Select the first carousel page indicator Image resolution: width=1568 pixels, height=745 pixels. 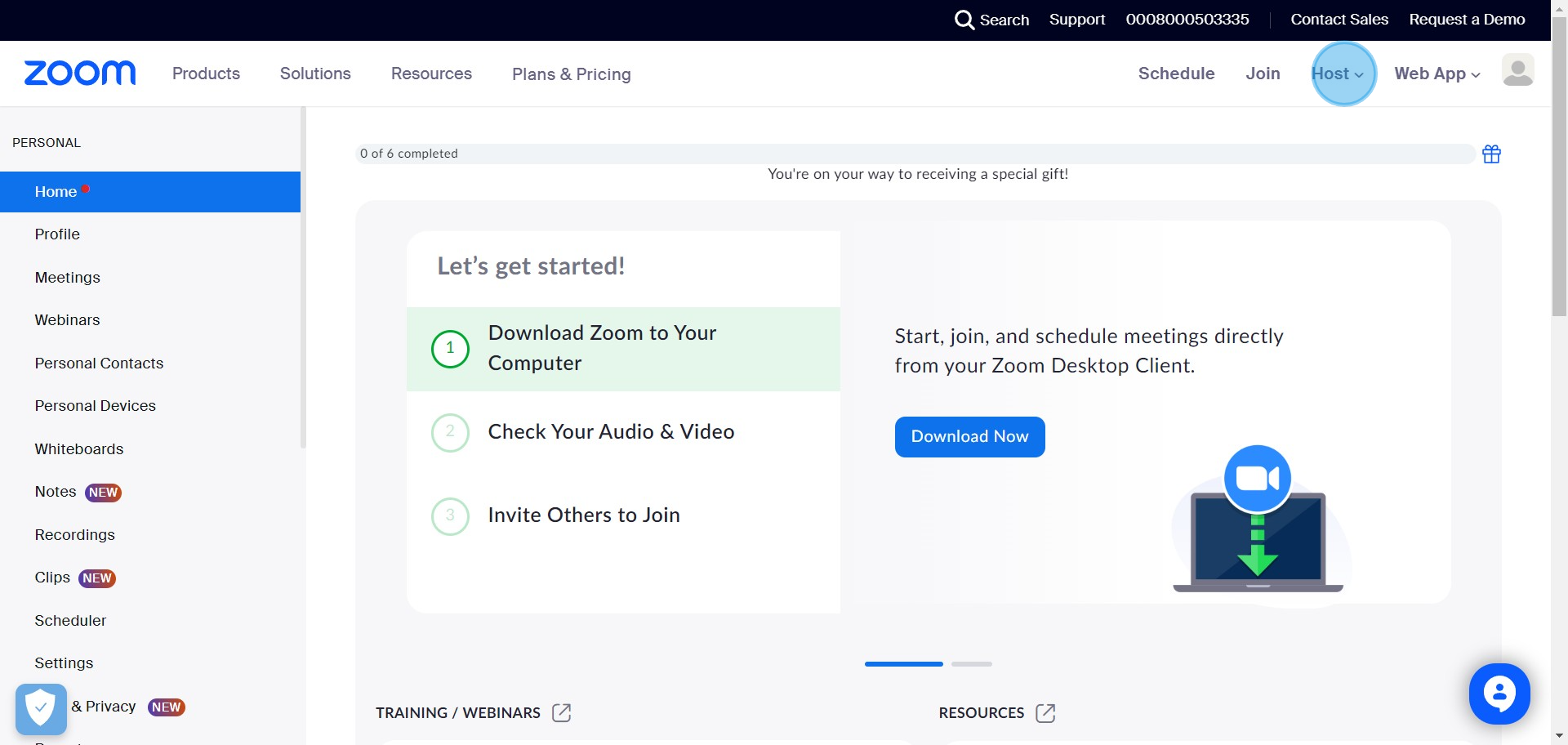pyautogui.click(x=903, y=664)
